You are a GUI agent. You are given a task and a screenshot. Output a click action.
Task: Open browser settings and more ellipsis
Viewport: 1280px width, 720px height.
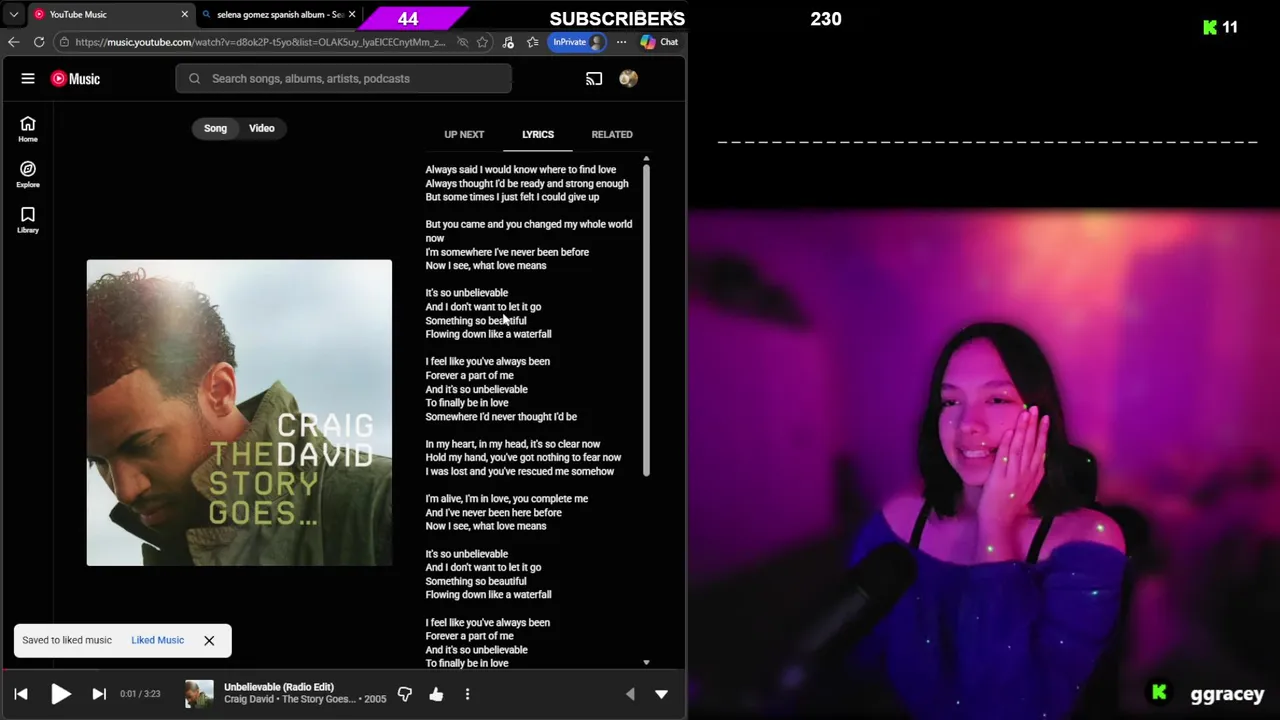coord(621,42)
